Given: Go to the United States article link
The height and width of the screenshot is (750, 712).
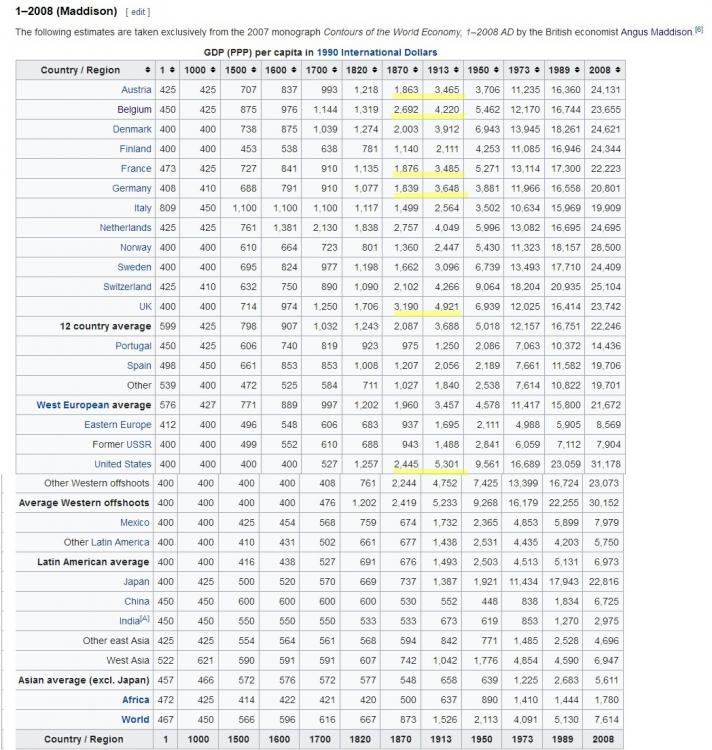Looking at the screenshot, I should click(x=122, y=464).
